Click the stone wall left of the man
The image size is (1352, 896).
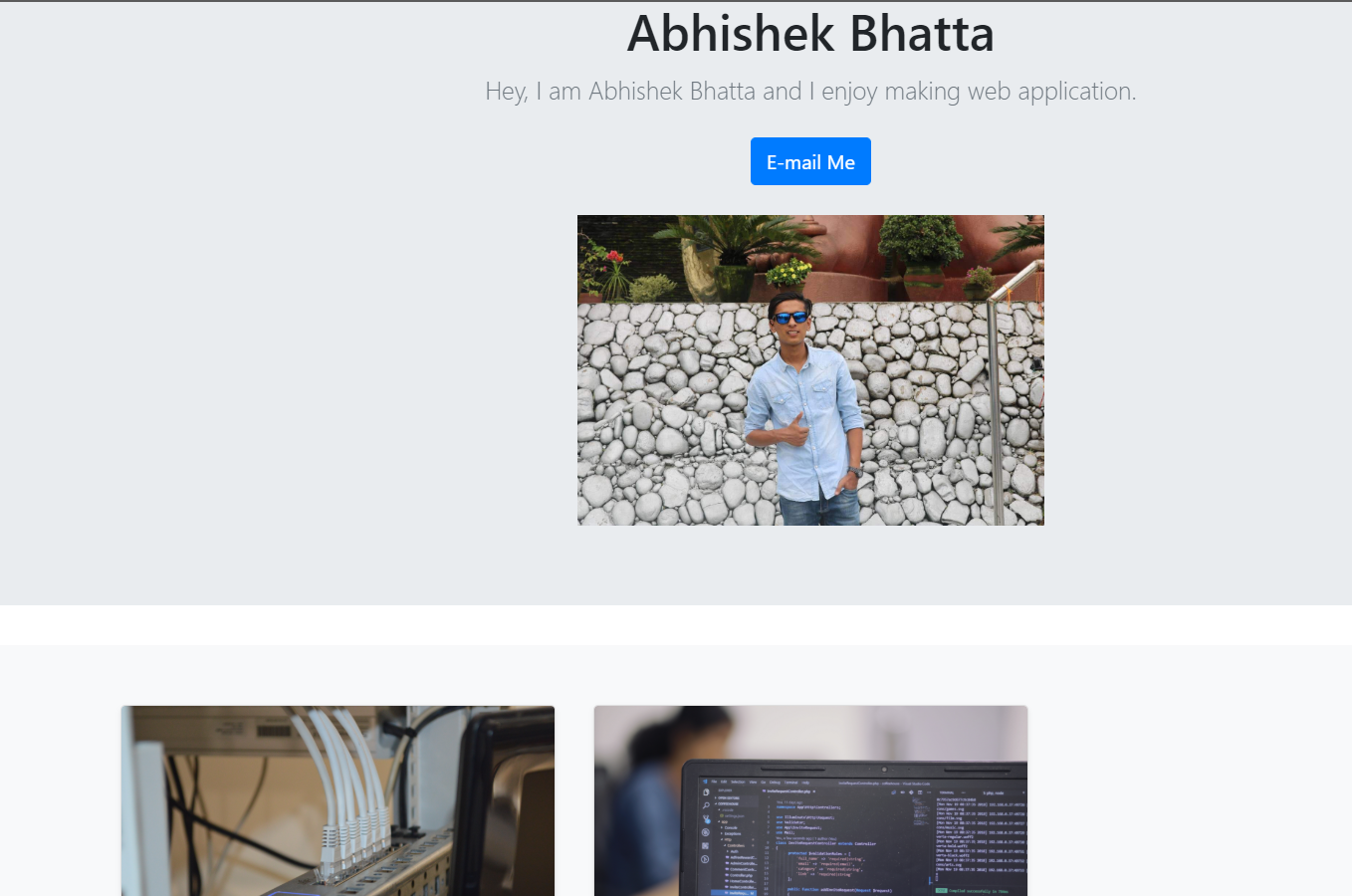pos(657,418)
